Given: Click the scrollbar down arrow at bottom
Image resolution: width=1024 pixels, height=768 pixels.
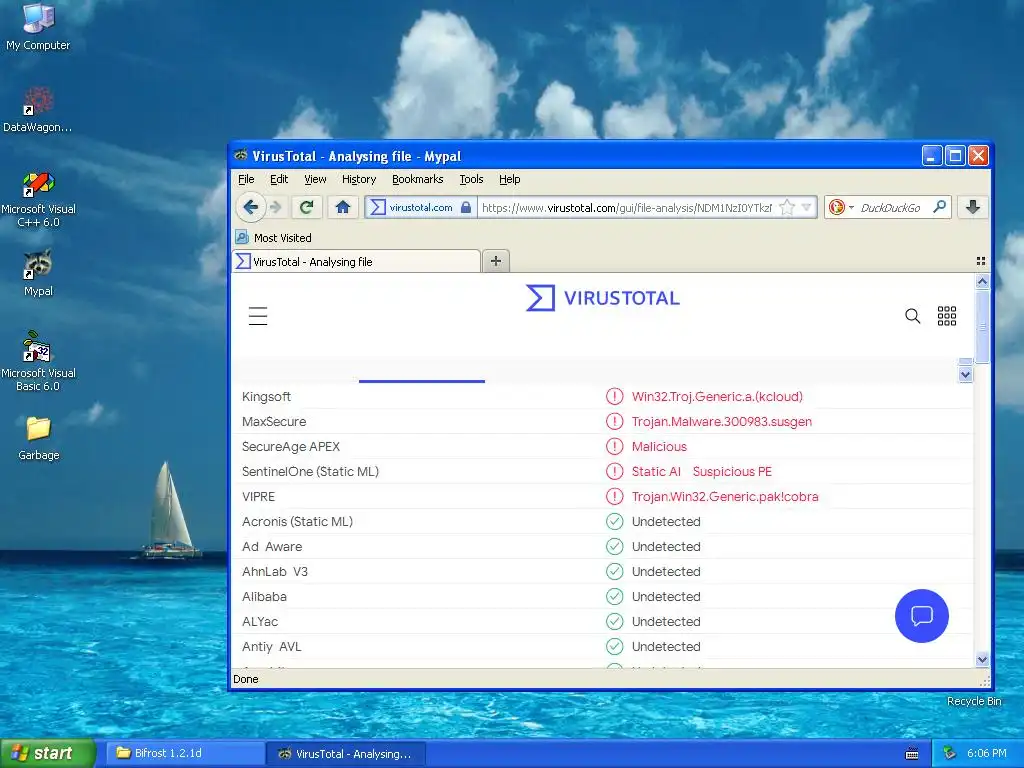Looking at the screenshot, I should [x=982, y=660].
